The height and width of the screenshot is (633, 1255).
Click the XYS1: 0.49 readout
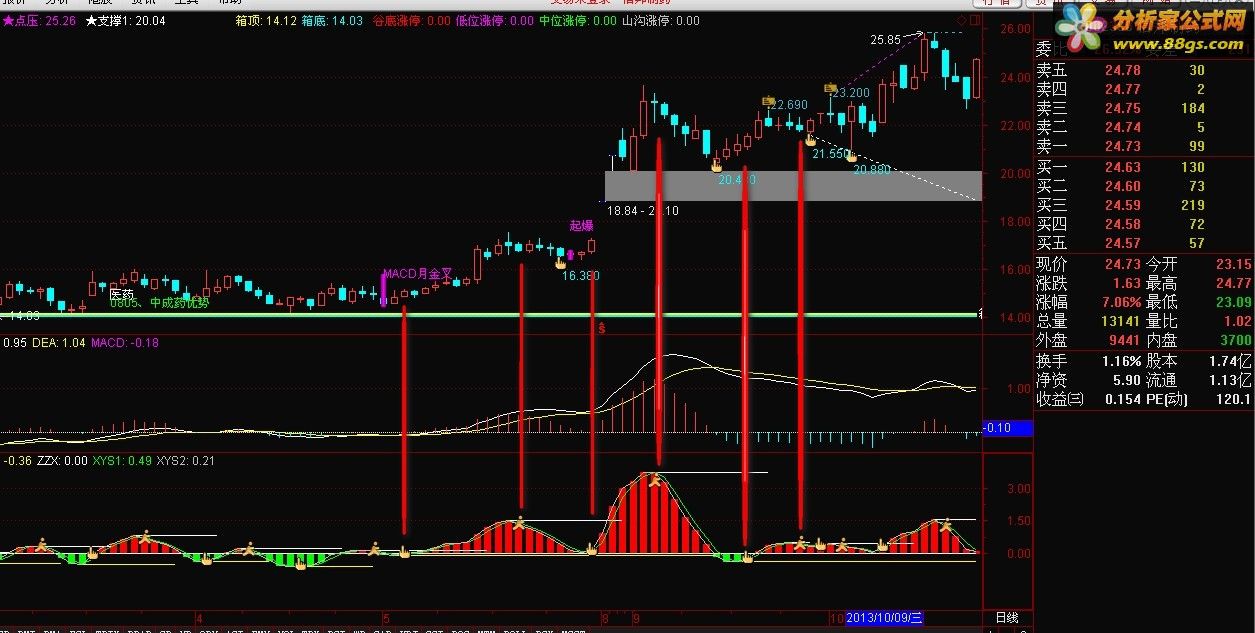pyautogui.click(x=122, y=461)
